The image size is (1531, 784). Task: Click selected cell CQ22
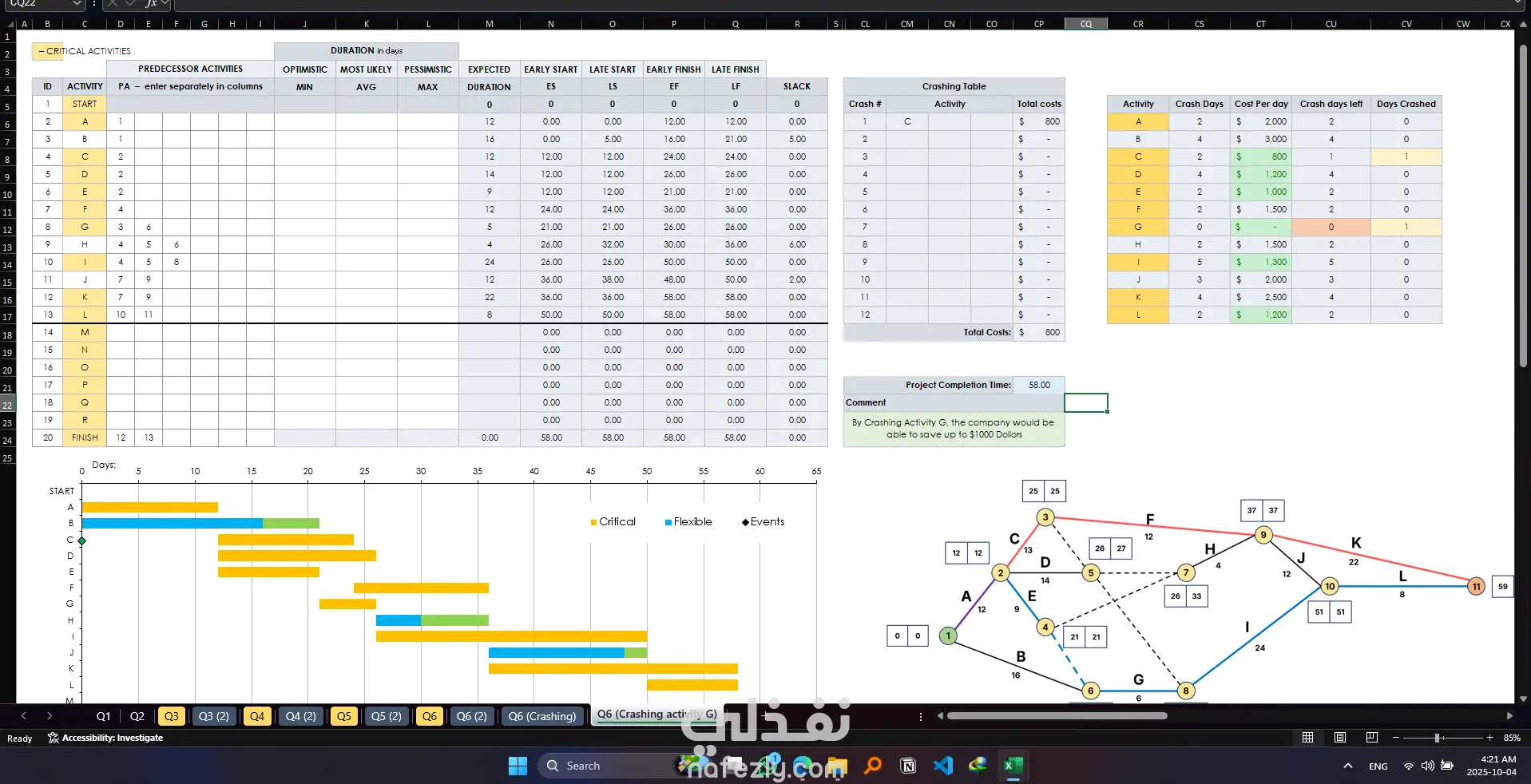pyautogui.click(x=1086, y=402)
